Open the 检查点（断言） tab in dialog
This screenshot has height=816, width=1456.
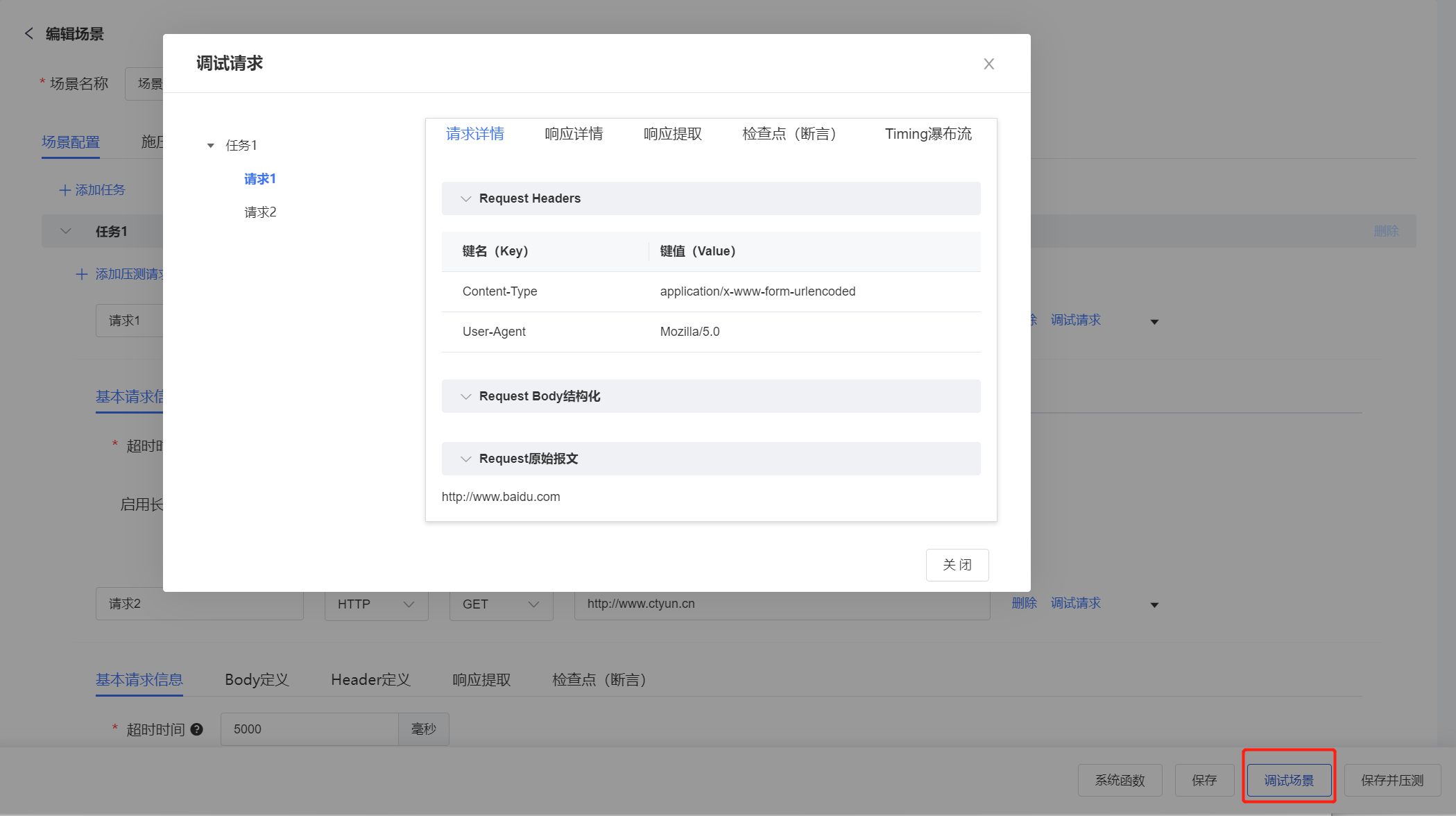click(789, 134)
